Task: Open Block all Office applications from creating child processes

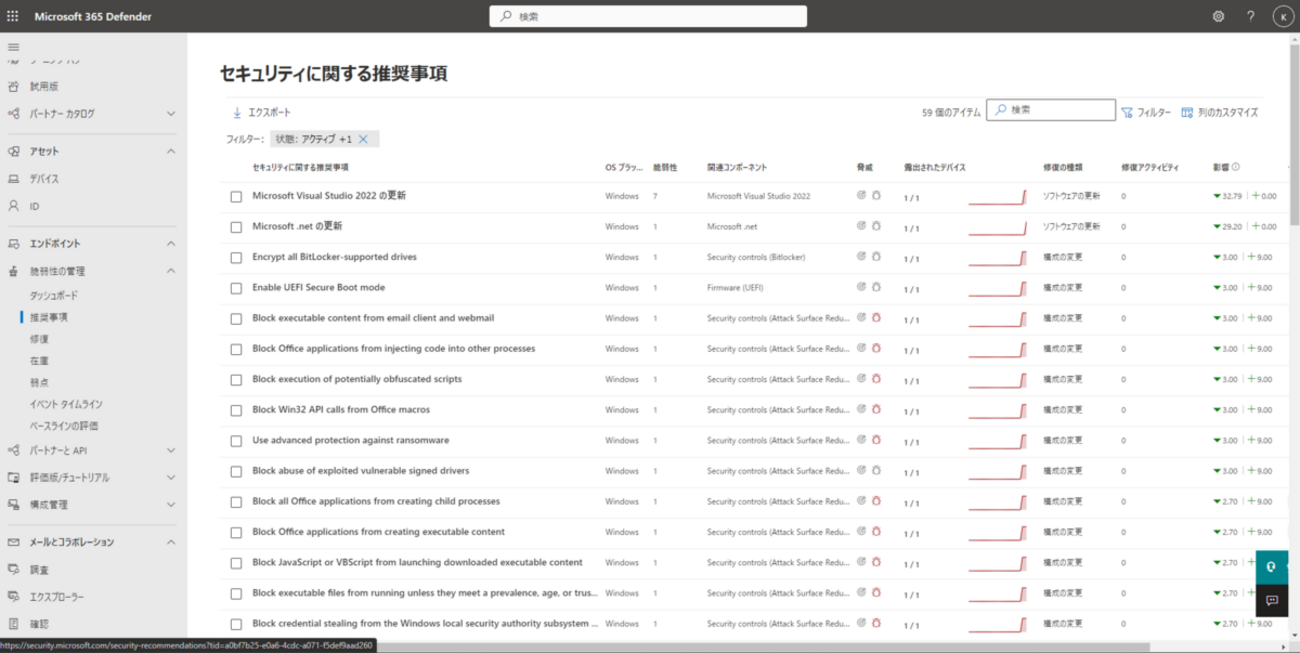Action: tap(376, 501)
